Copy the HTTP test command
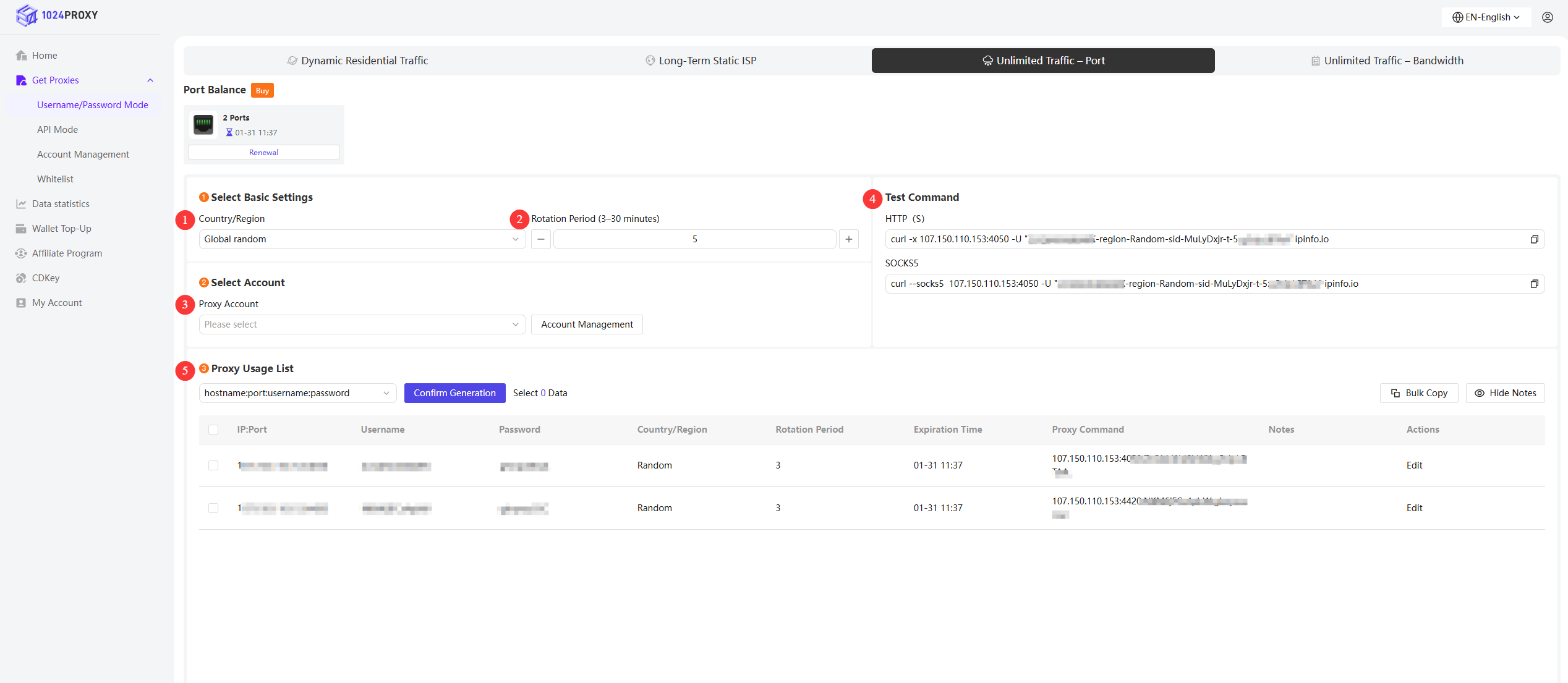The image size is (1568, 683). click(1534, 239)
